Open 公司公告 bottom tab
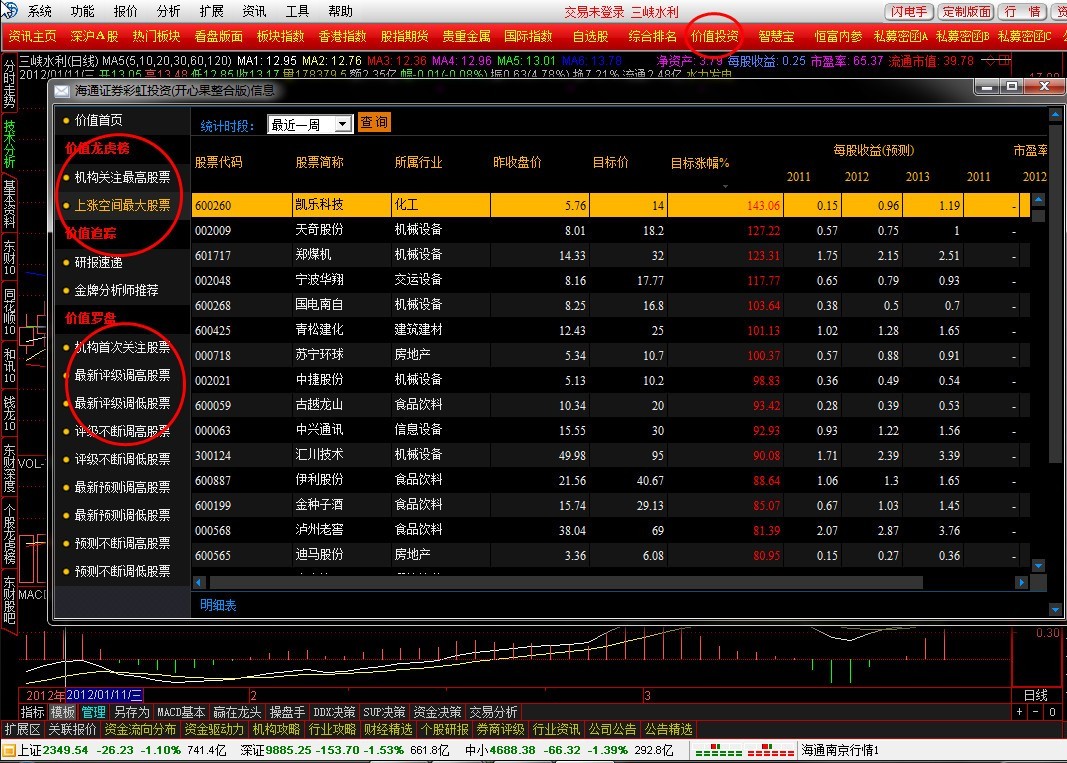Screen dimensions: 1067x763 click(x=612, y=730)
